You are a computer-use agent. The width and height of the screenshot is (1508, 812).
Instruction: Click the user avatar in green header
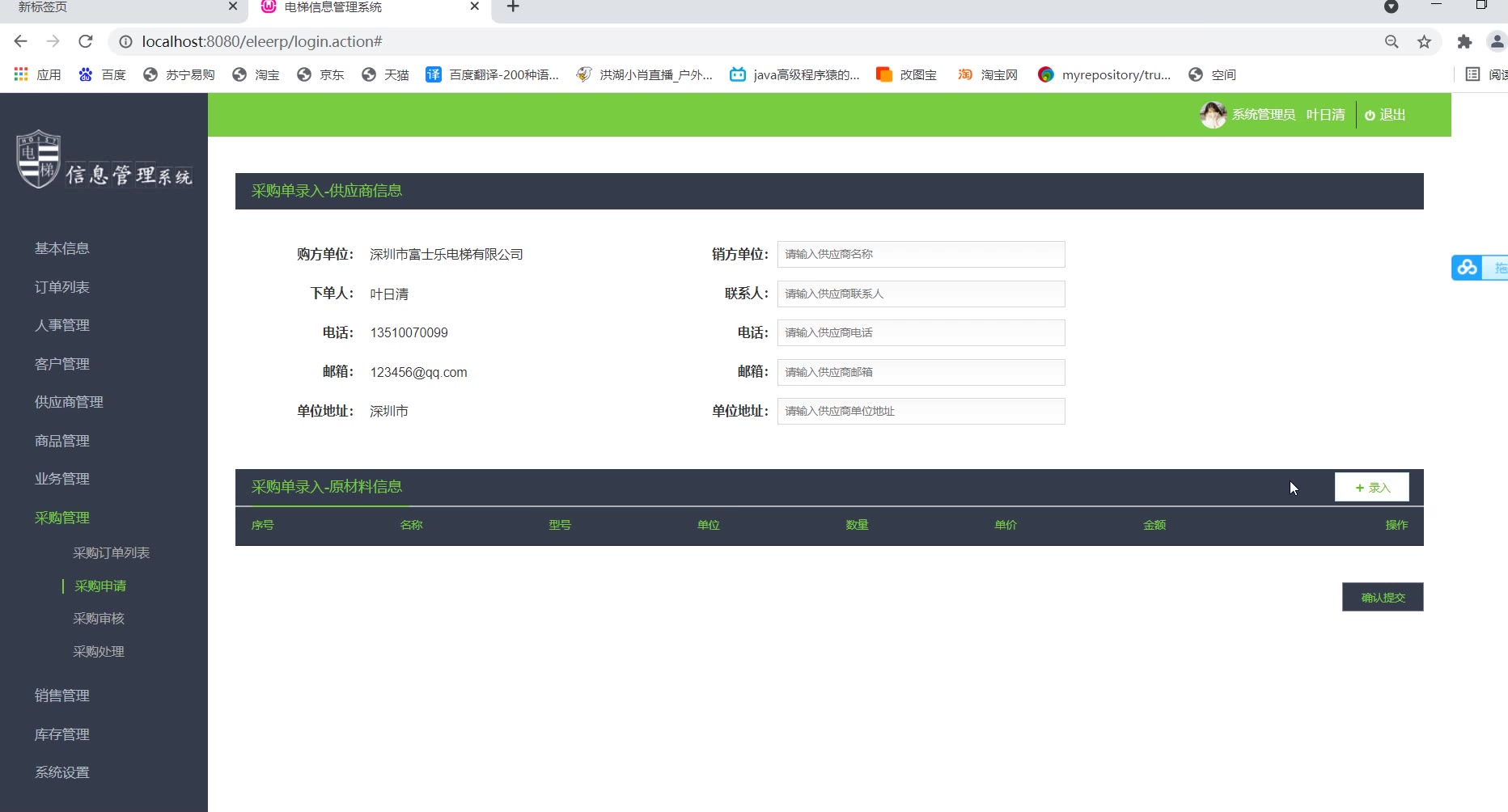point(1213,115)
